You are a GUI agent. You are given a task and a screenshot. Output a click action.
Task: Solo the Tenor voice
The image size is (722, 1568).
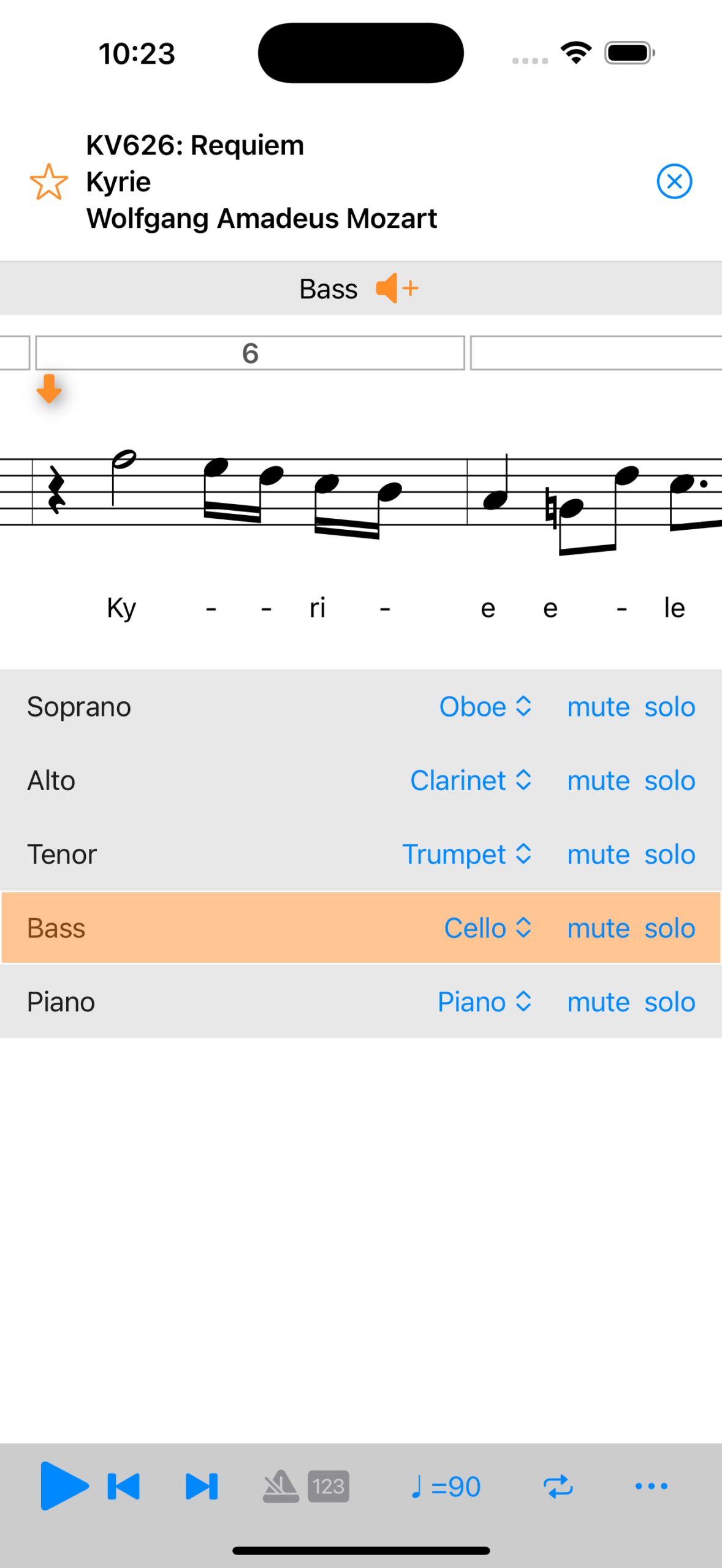click(x=669, y=854)
